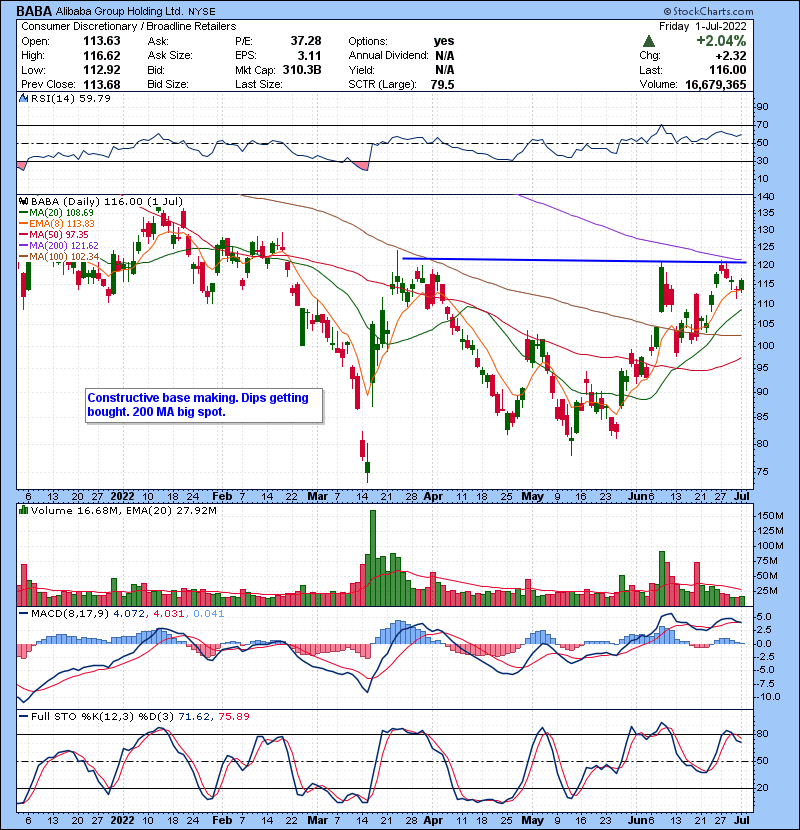This screenshot has height=830, width=800.
Task: Click the 'Volume 16.68M, EMA(20) 27.92M' label
Action: coord(123,510)
